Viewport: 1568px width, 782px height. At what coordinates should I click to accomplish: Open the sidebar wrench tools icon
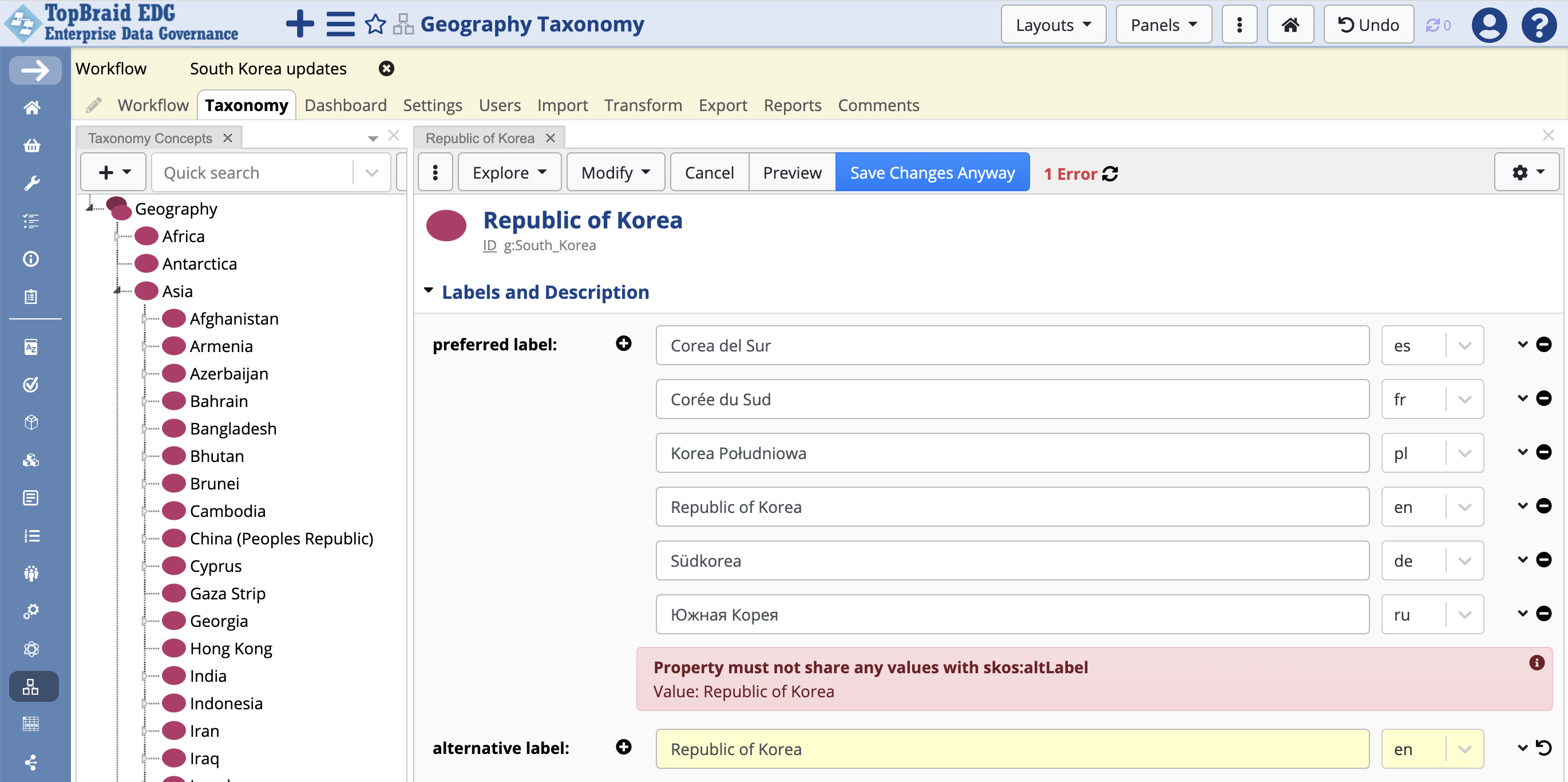tap(31, 183)
